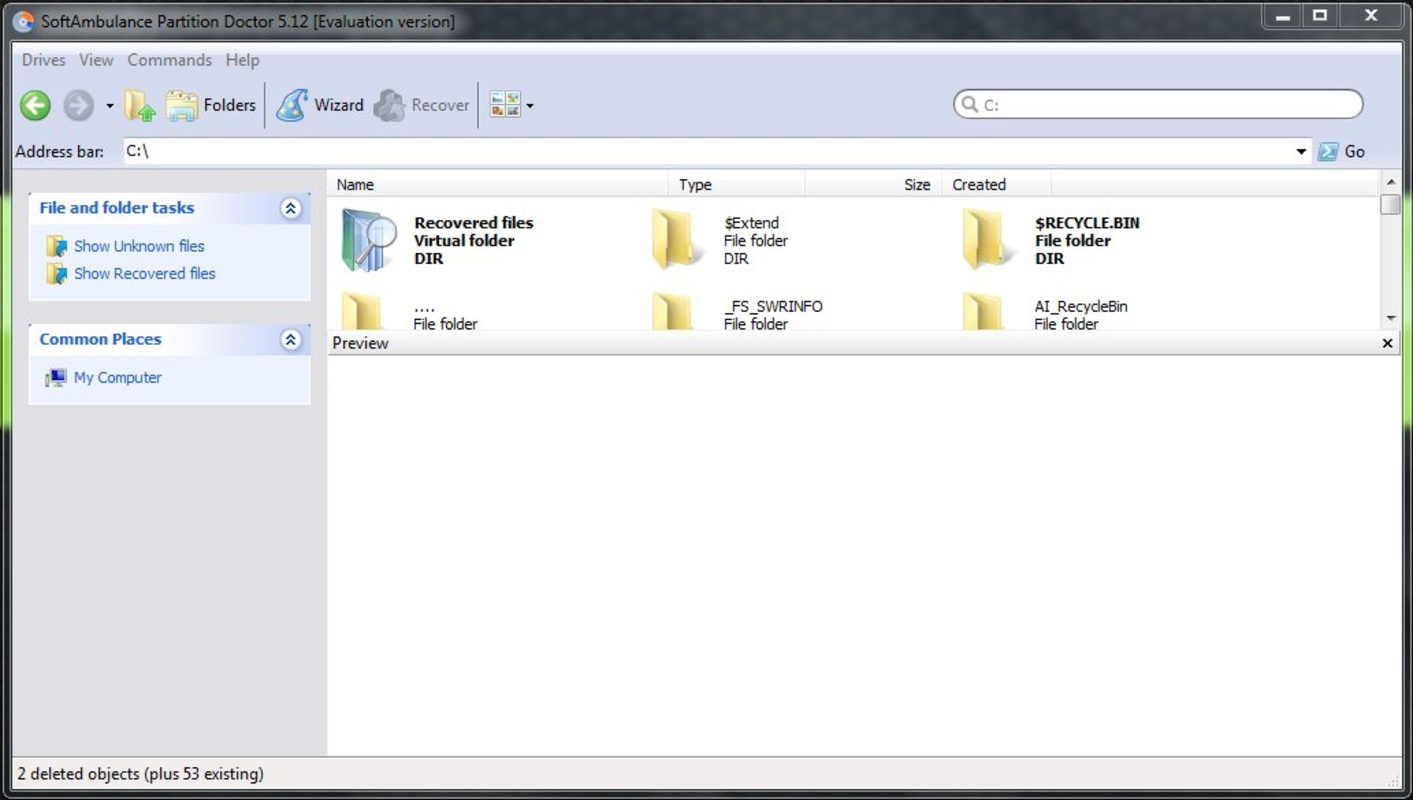Collapse the File and folder tasks panel
Image resolution: width=1413 pixels, height=800 pixels.
coord(291,208)
